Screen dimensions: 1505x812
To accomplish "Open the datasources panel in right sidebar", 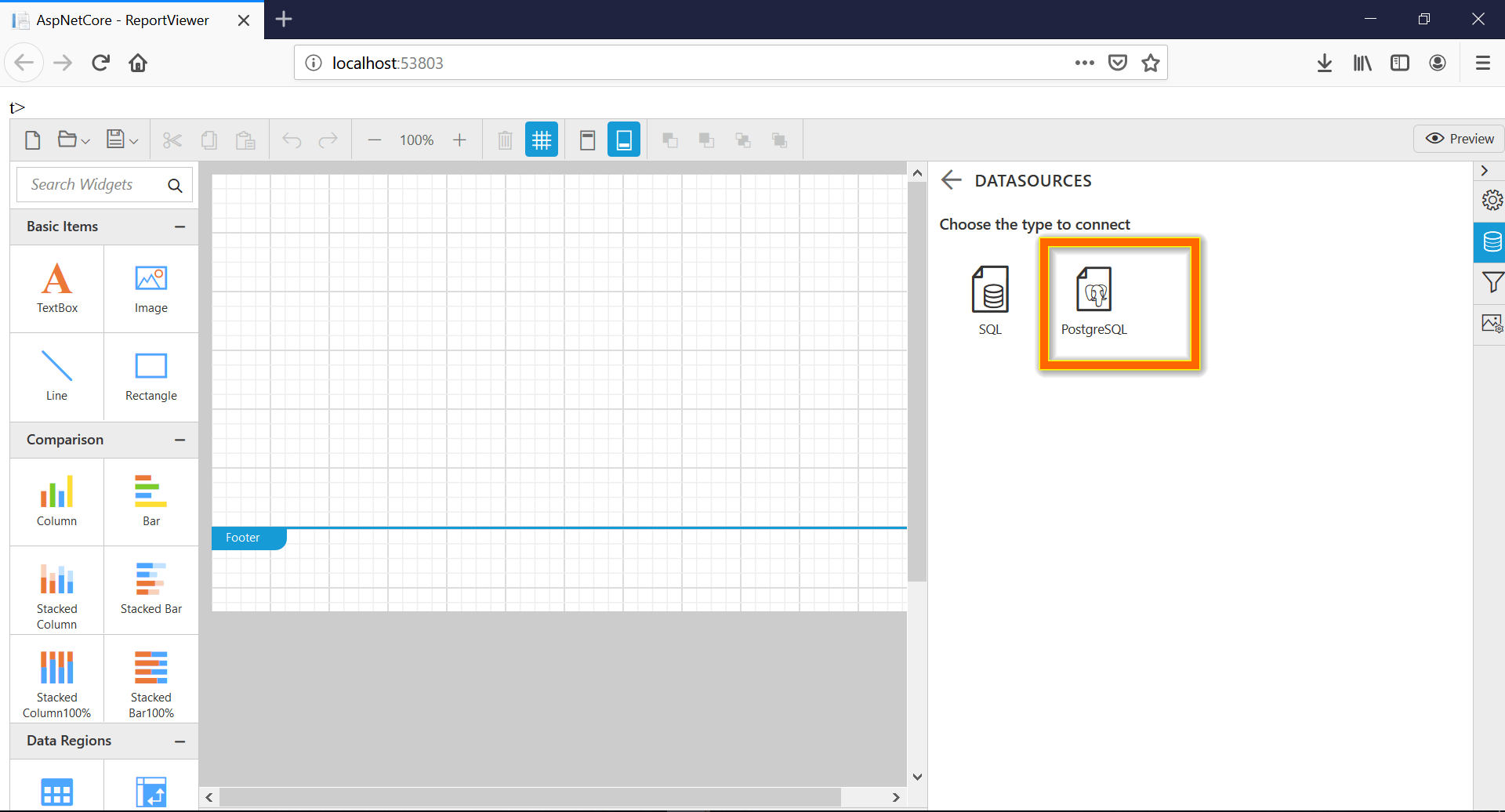I will [x=1492, y=242].
